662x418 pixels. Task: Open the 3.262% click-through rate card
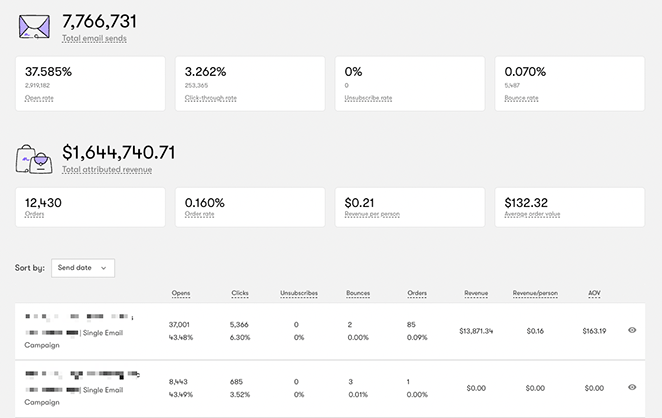(x=250, y=83)
